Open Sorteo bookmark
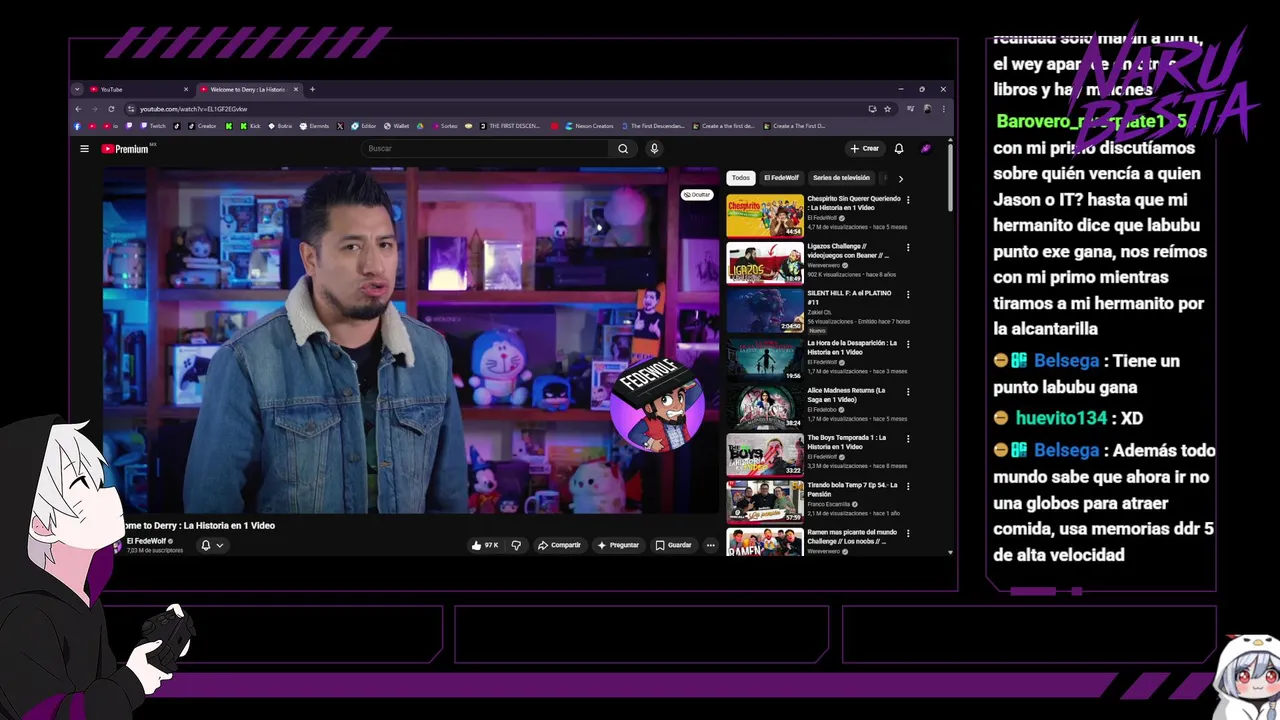Screen dimensions: 1280x720 pyautogui.click(x=444, y=126)
